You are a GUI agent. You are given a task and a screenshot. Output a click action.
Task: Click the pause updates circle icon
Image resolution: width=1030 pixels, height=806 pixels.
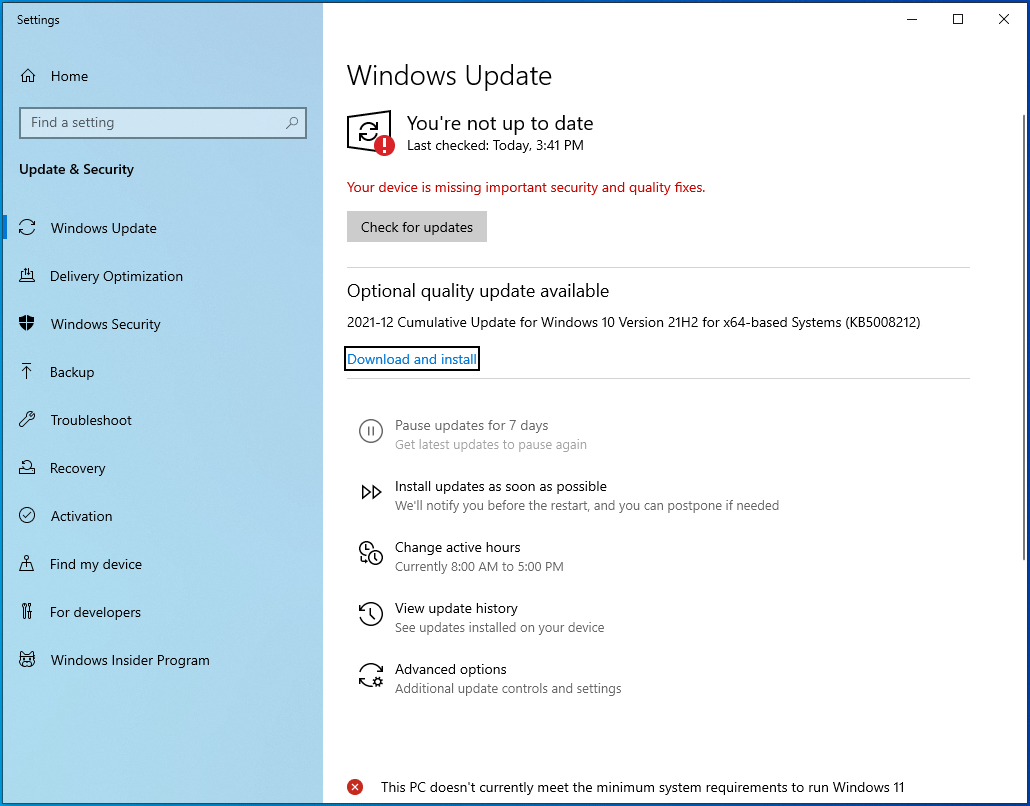(x=370, y=432)
